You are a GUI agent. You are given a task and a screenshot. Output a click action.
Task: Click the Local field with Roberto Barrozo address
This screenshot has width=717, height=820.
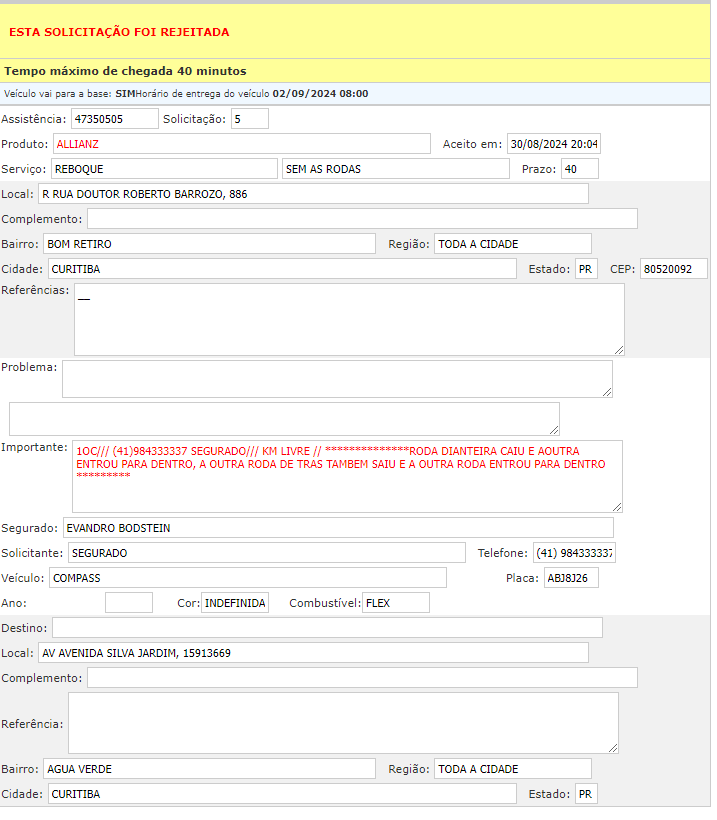click(313, 194)
